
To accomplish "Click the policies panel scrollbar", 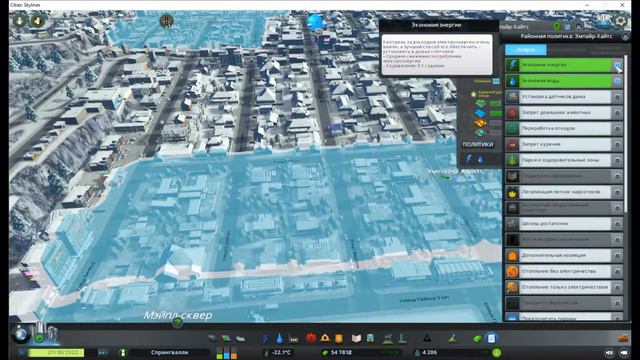I will coord(626,135).
